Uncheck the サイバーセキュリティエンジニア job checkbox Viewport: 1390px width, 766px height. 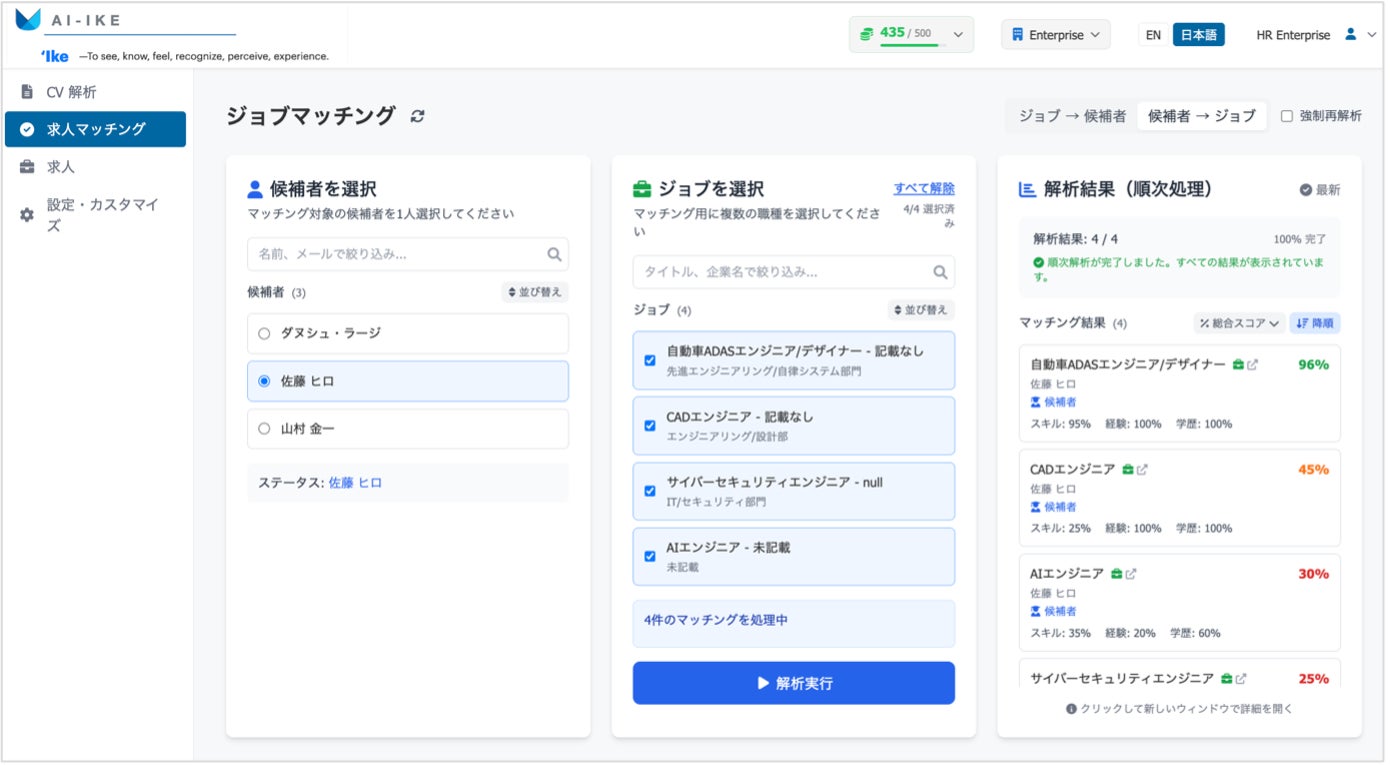click(x=650, y=491)
